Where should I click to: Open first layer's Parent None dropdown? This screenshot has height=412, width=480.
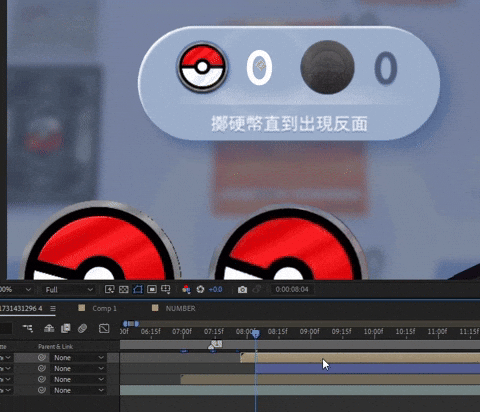pyautogui.click(x=78, y=358)
